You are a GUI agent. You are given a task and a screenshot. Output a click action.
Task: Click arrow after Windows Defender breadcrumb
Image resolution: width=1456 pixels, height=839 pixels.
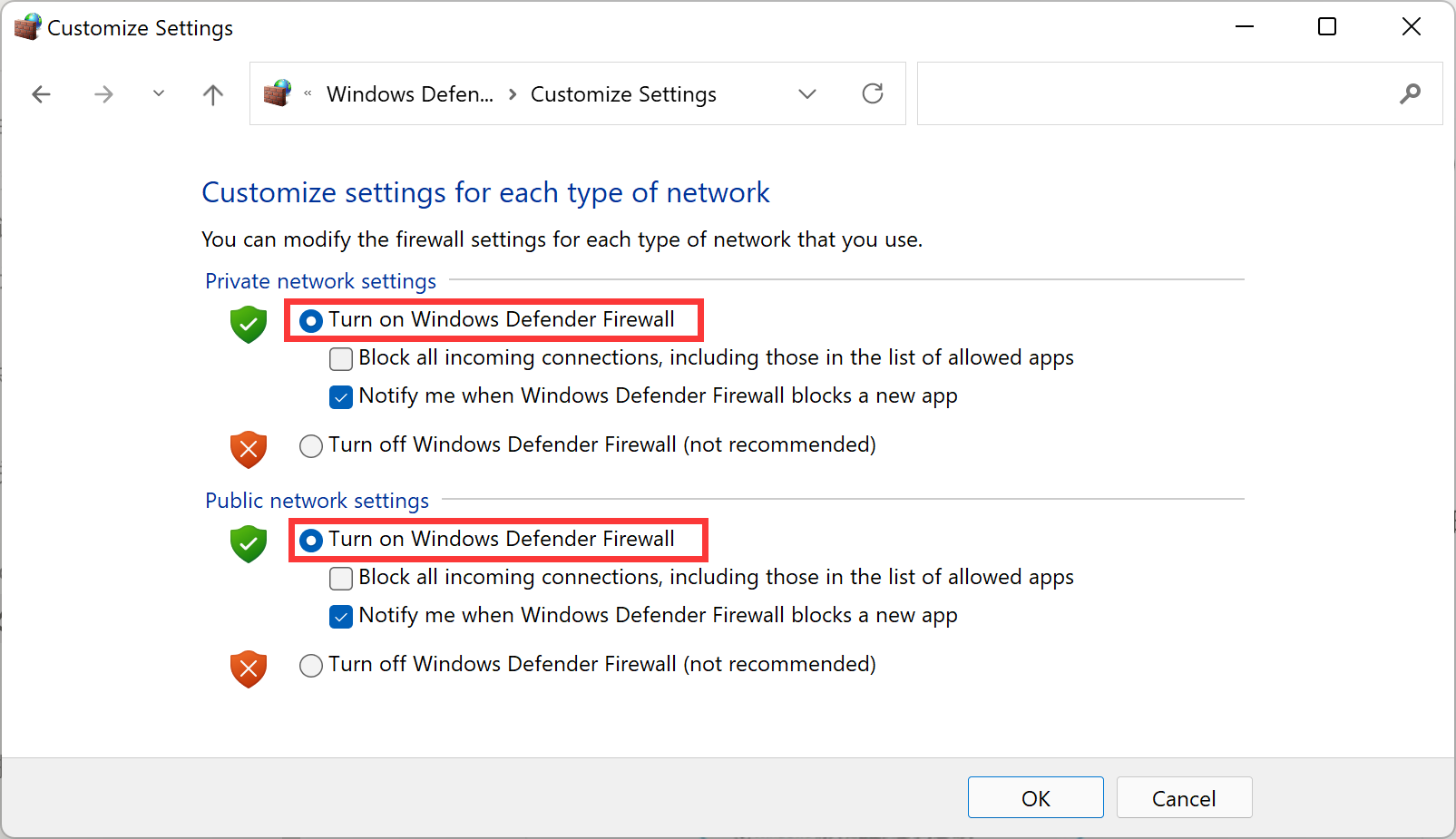coord(513,94)
